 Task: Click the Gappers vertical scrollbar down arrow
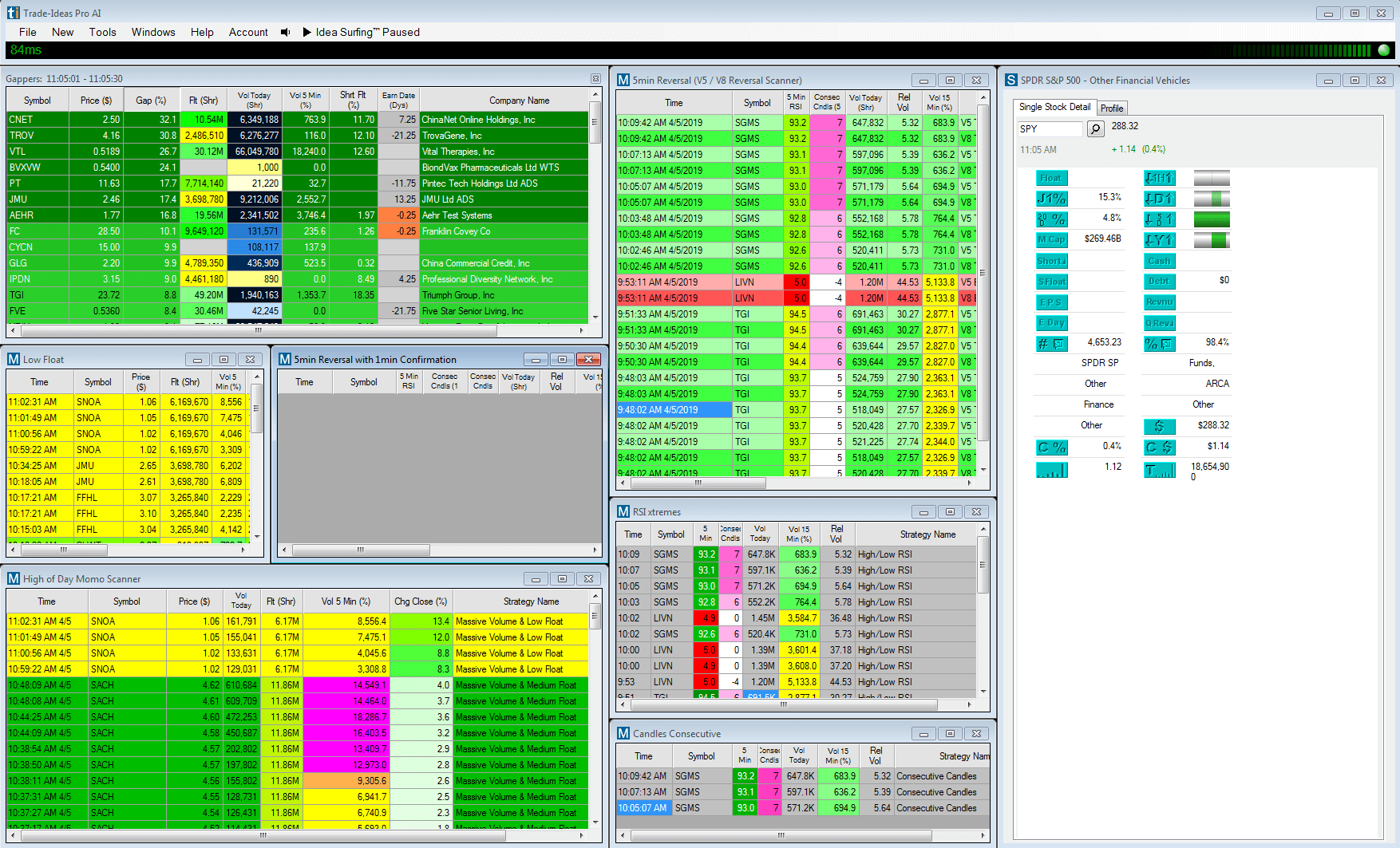click(595, 318)
